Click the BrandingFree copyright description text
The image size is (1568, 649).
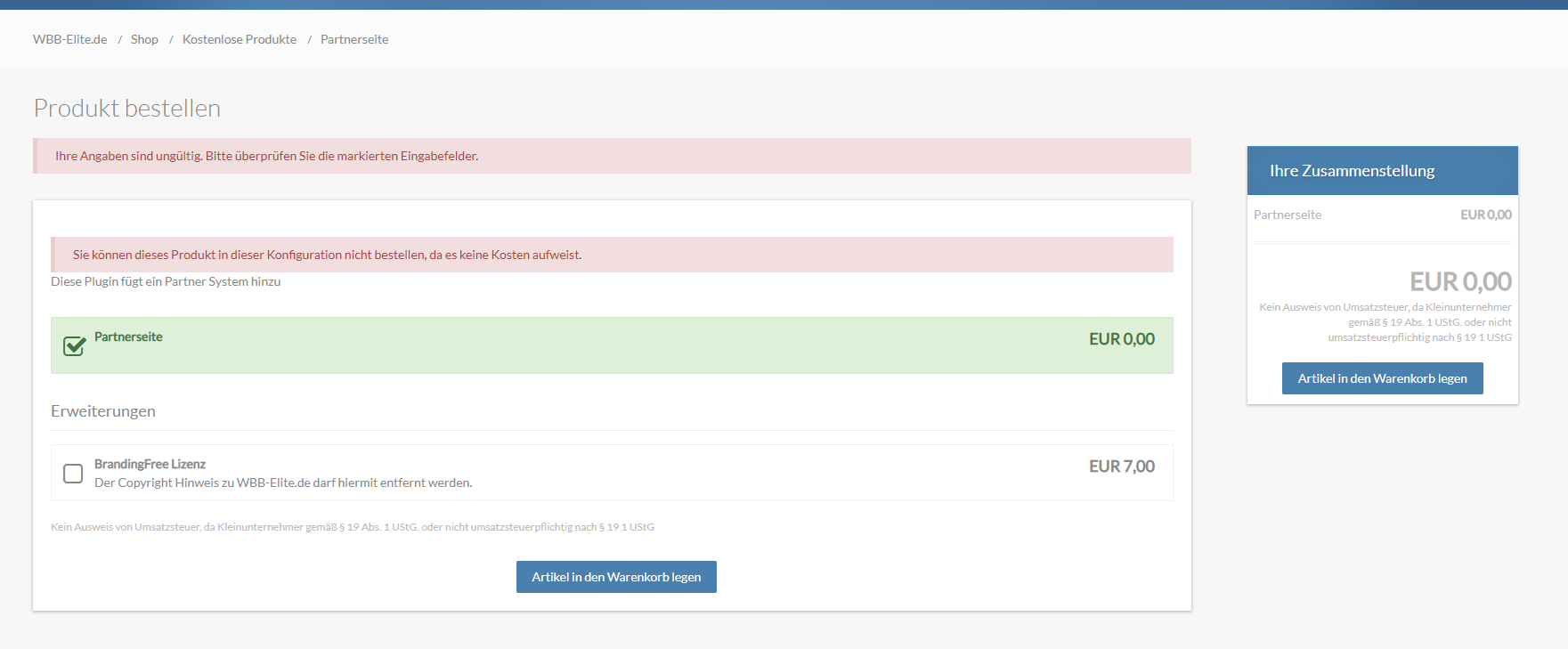point(283,483)
